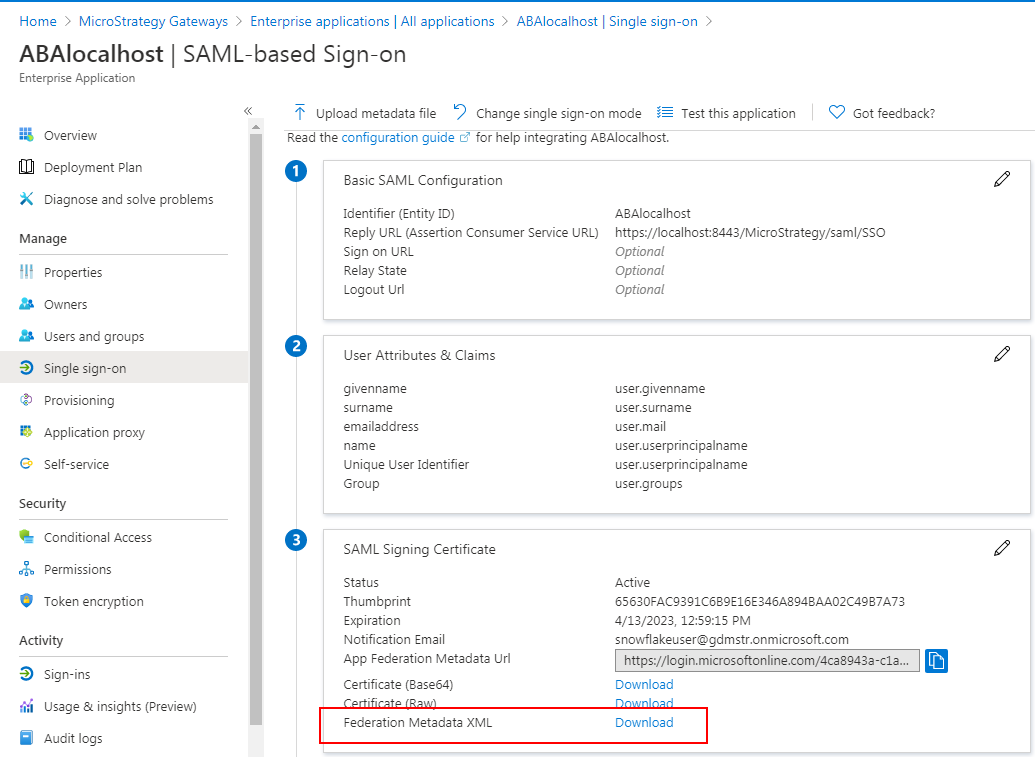Click the edit pencil for Basic SAML Configuration
The height and width of the screenshot is (757, 1035).
[x=1001, y=179]
